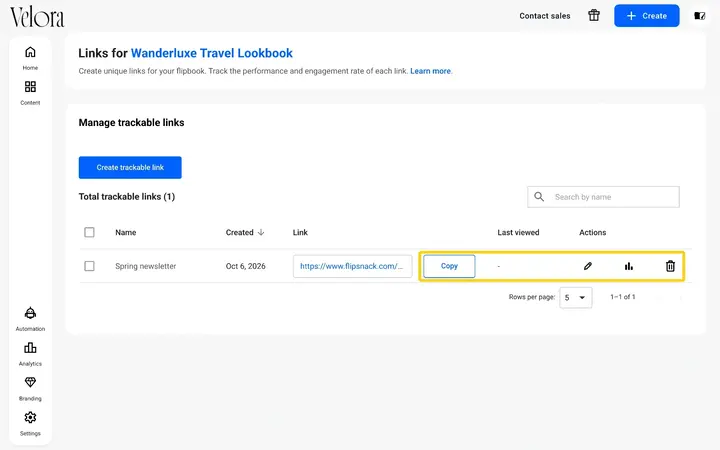Image resolution: width=720 pixels, height=450 pixels.
Task: Click the 1–1 of 1 pagination text
Action: (x=623, y=297)
